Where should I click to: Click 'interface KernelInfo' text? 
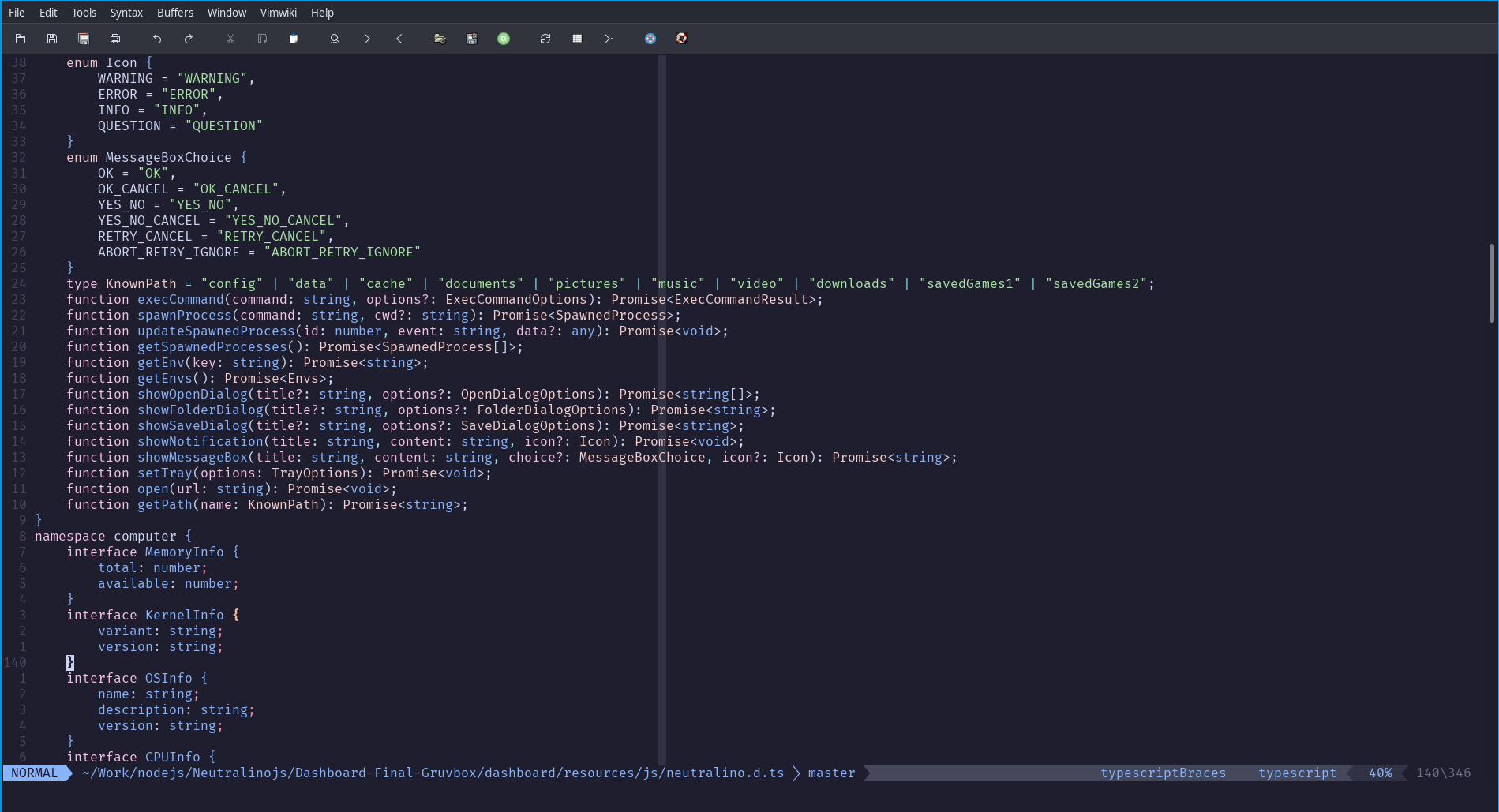[145, 616]
